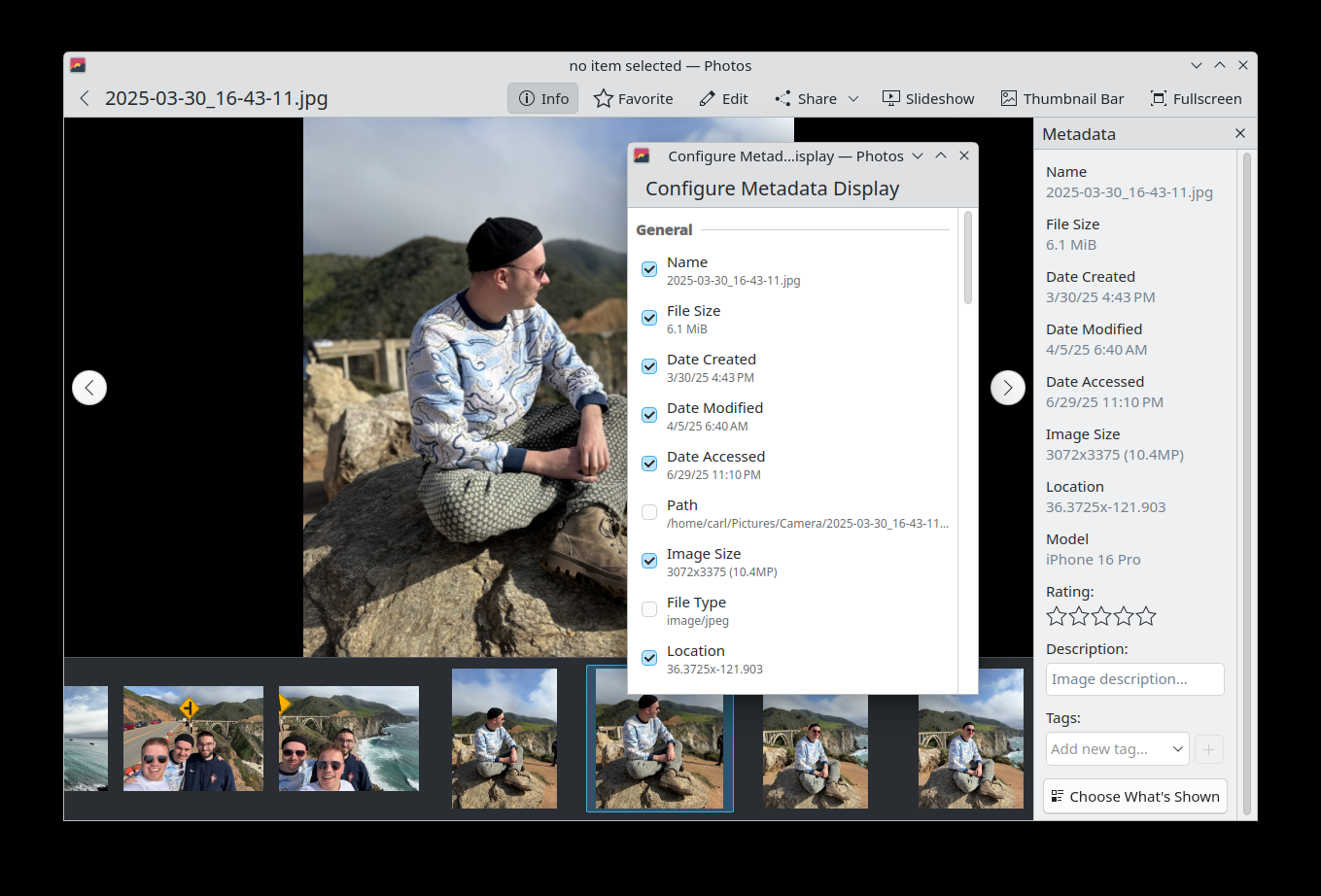Screen dimensions: 1321x896
Task: Click the Location value in Metadata panel
Action: pos(1105,507)
